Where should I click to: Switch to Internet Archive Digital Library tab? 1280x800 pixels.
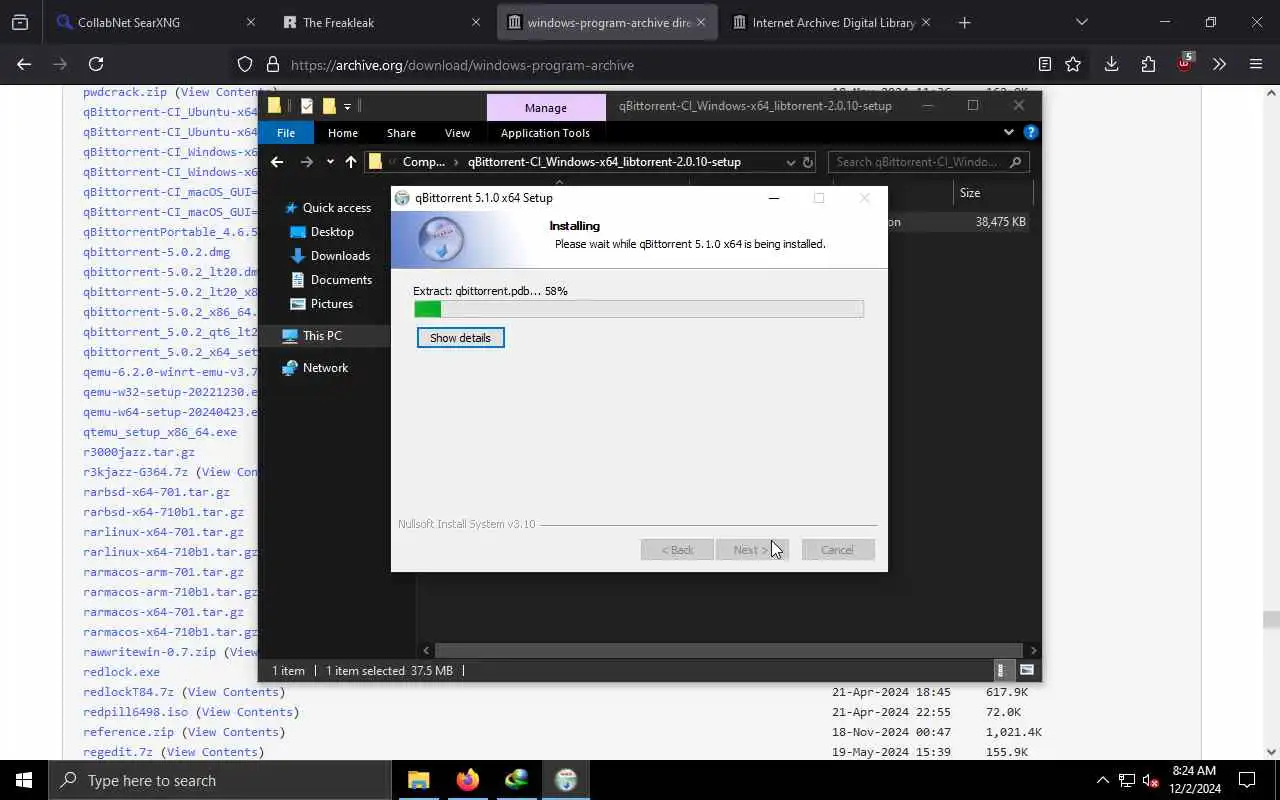point(832,22)
